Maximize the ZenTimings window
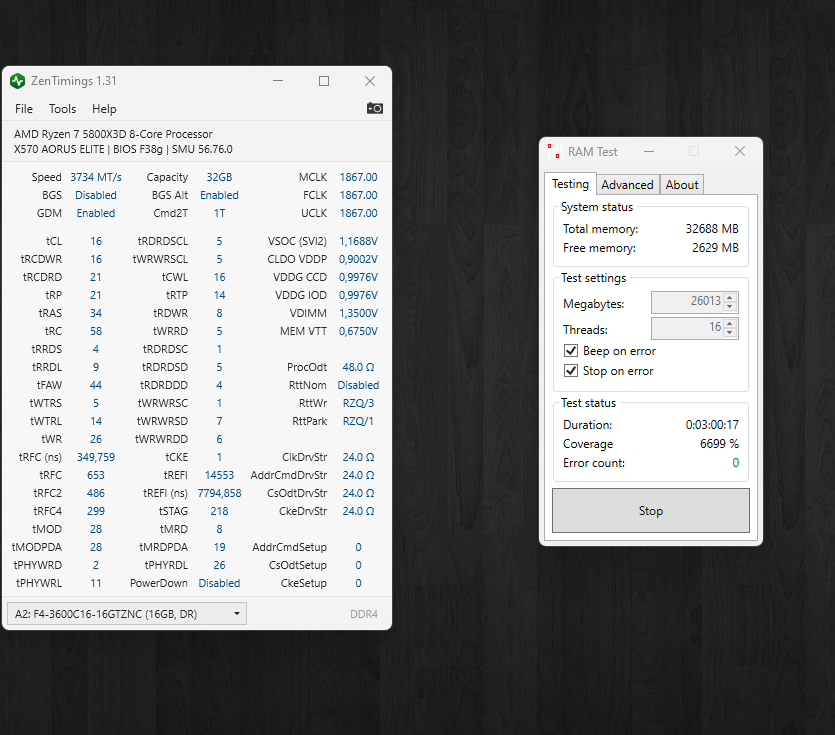This screenshot has width=835, height=735. pos(324,81)
